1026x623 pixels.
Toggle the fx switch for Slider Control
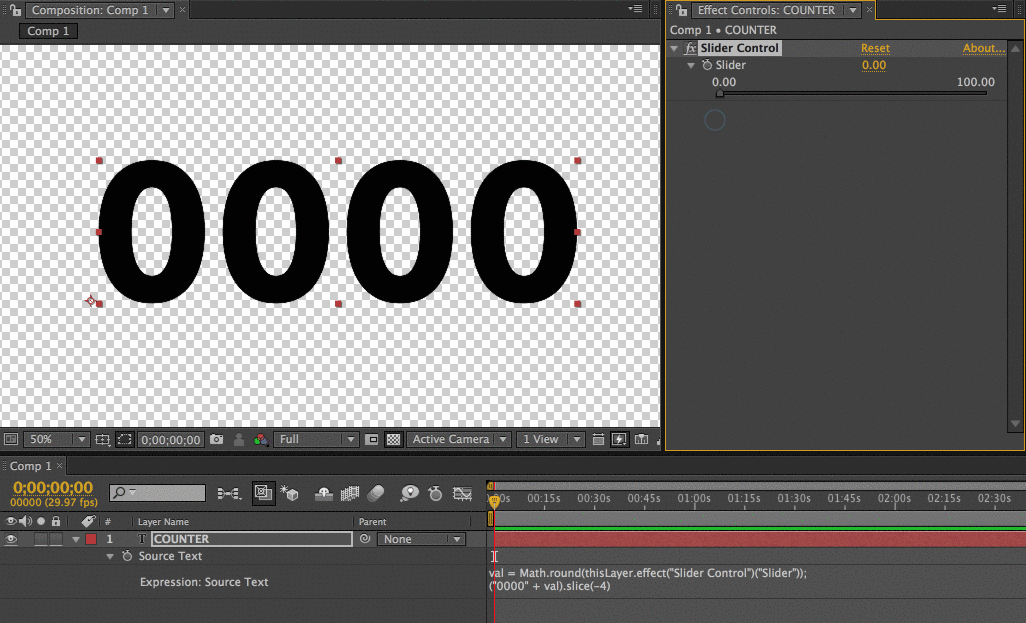coord(690,48)
